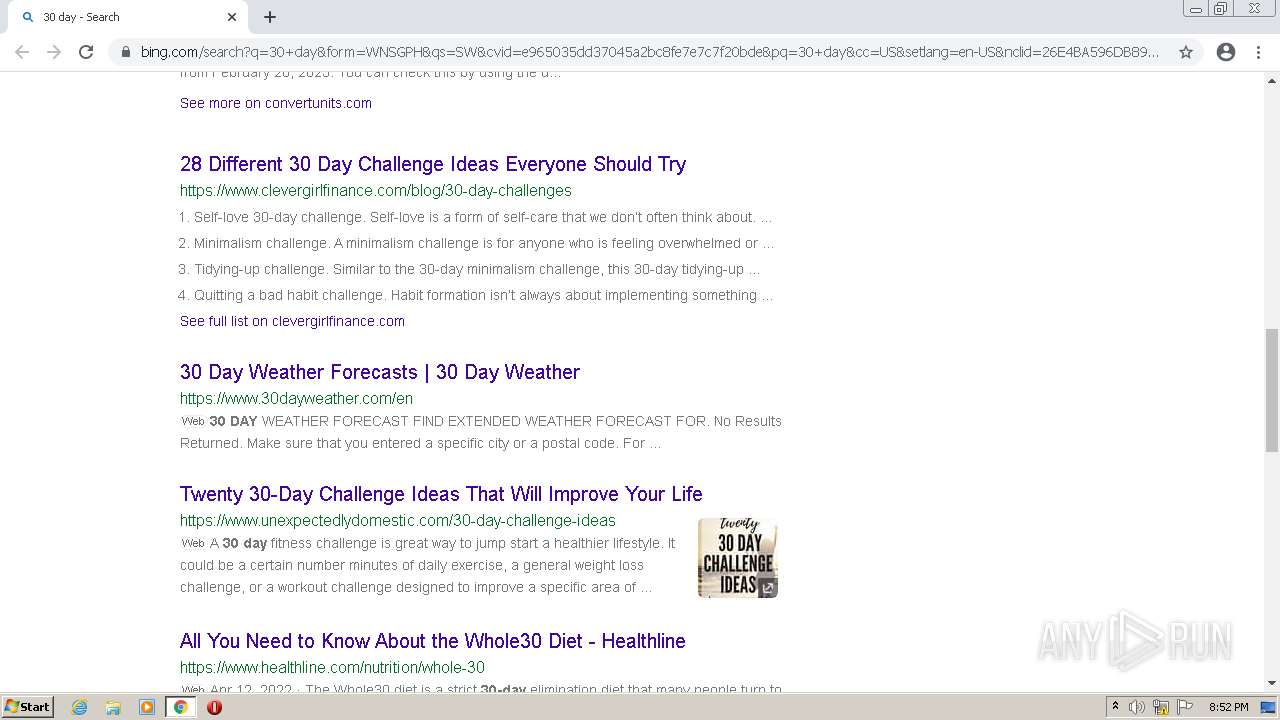Open the red shield taskbar app
This screenshot has height=720, width=1280.
click(x=214, y=707)
